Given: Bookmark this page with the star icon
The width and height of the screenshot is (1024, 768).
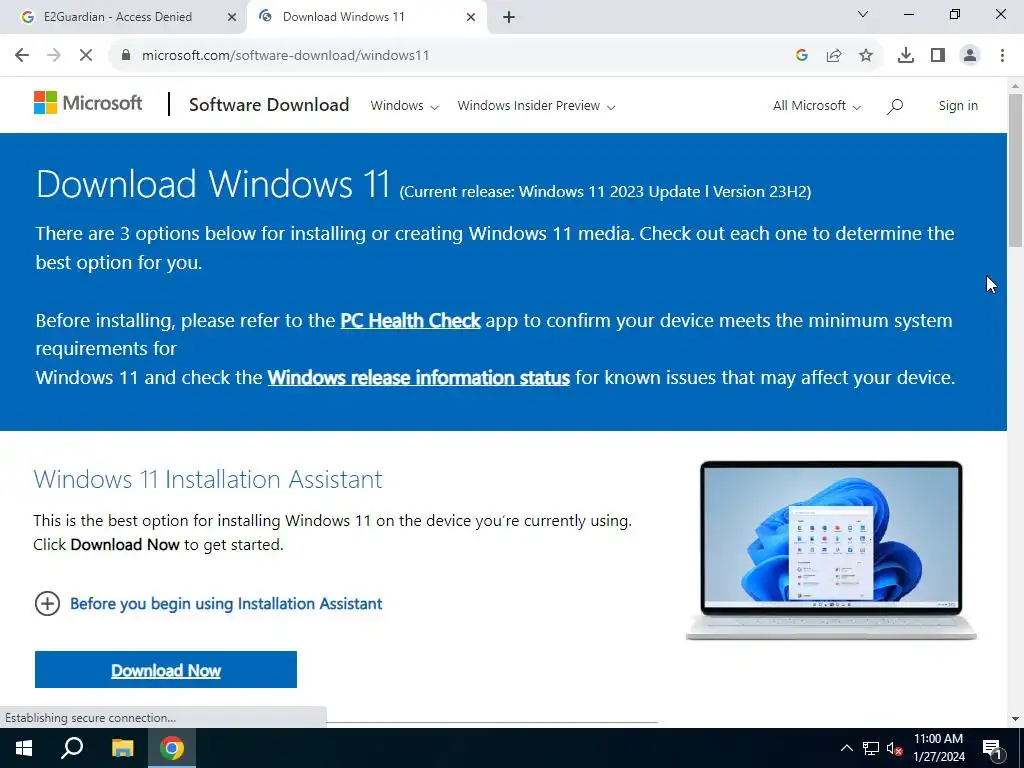Looking at the screenshot, I should click(866, 55).
